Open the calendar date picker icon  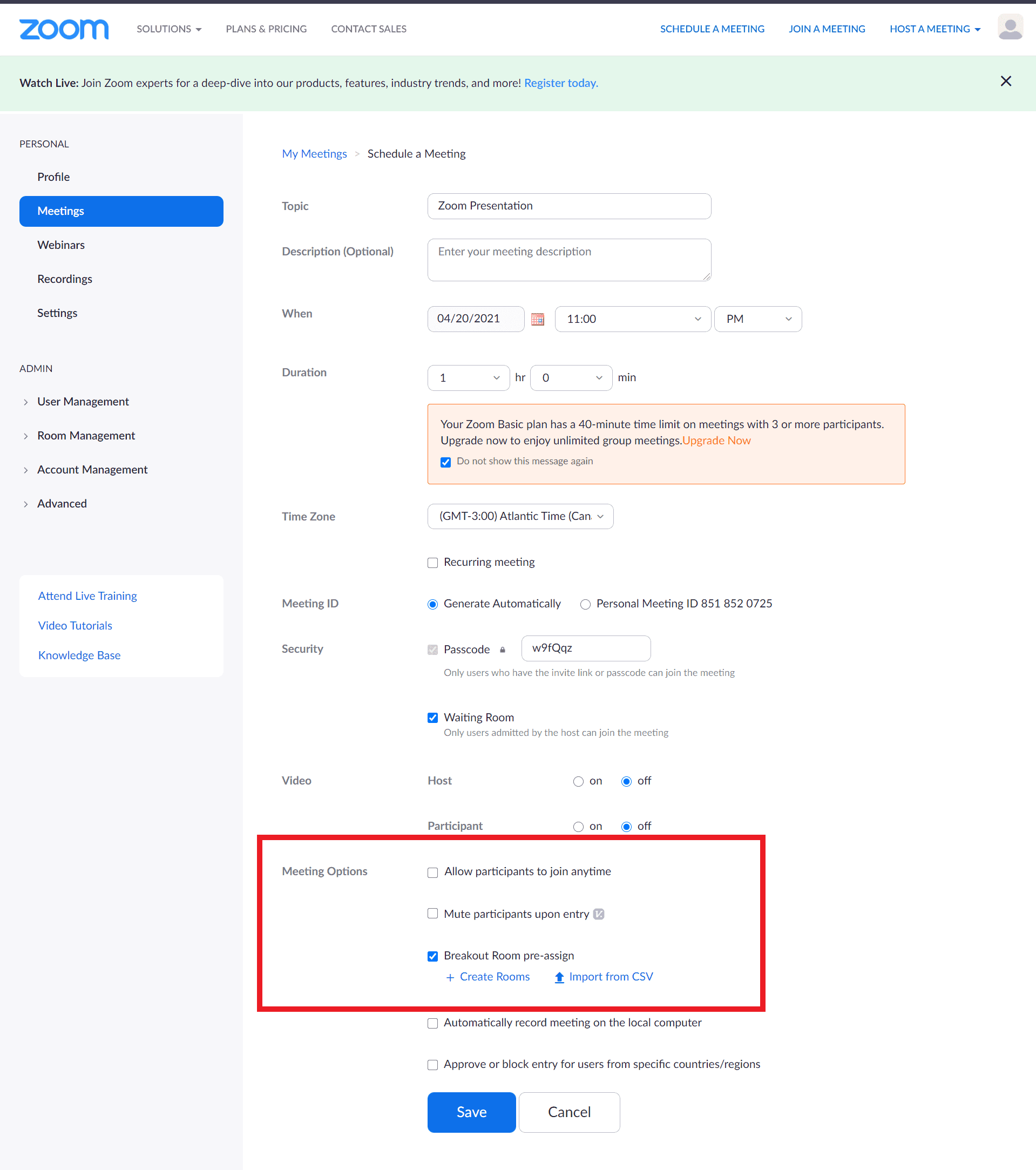(x=537, y=320)
